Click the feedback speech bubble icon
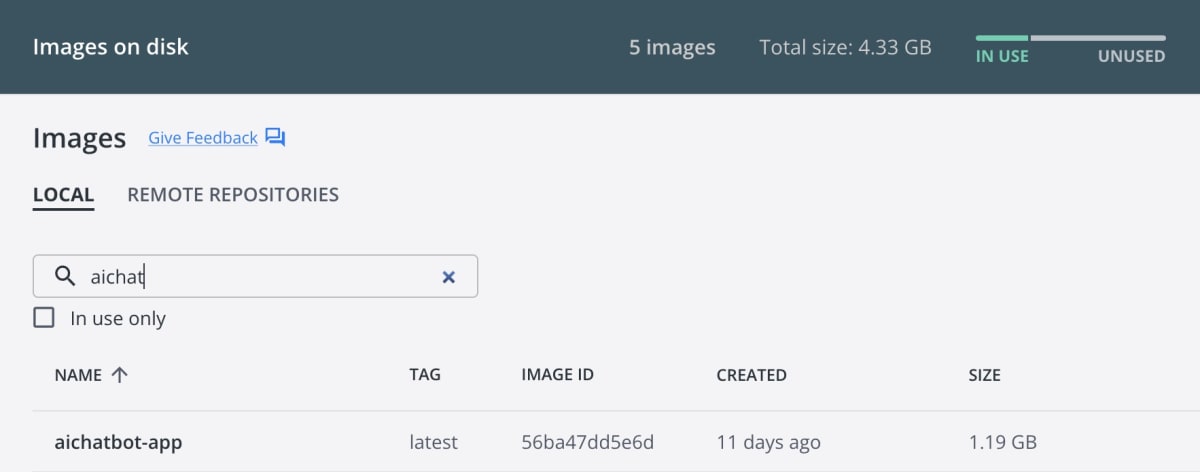This screenshot has height=472, width=1200. coord(276,138)
